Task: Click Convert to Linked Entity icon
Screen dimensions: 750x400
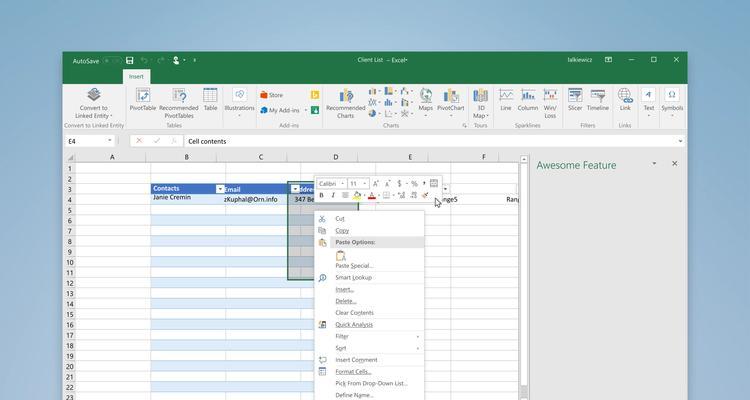Action: click(x=94, y=94)
